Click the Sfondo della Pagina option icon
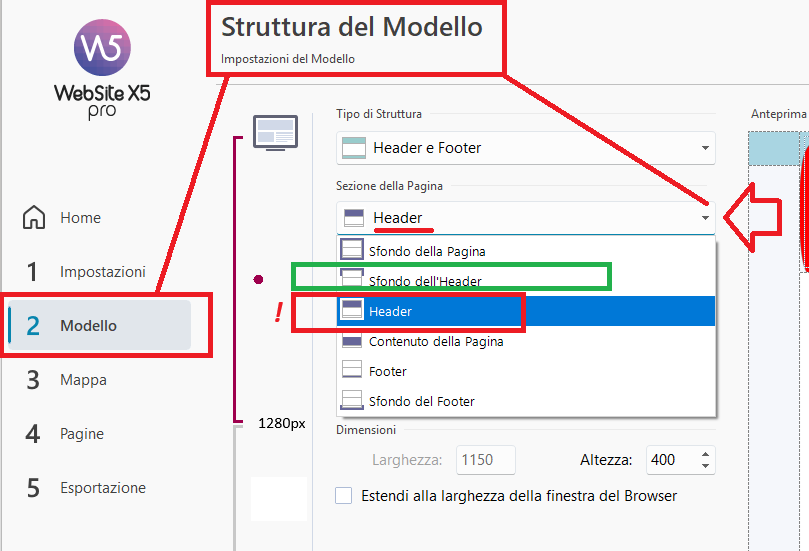The width and height of the screenshot is (809, 551). click(352, 251)
